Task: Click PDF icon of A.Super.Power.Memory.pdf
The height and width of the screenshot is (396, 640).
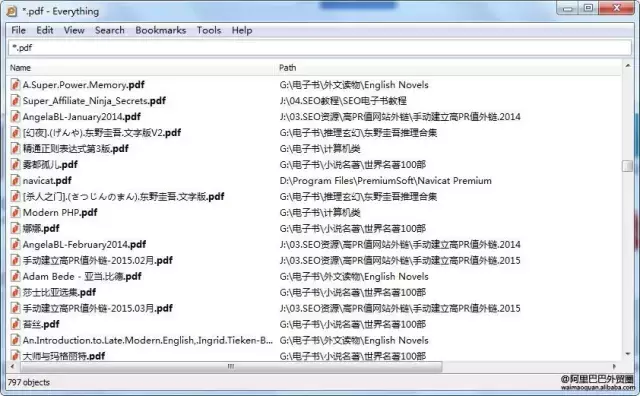Action: click(15, 85)
